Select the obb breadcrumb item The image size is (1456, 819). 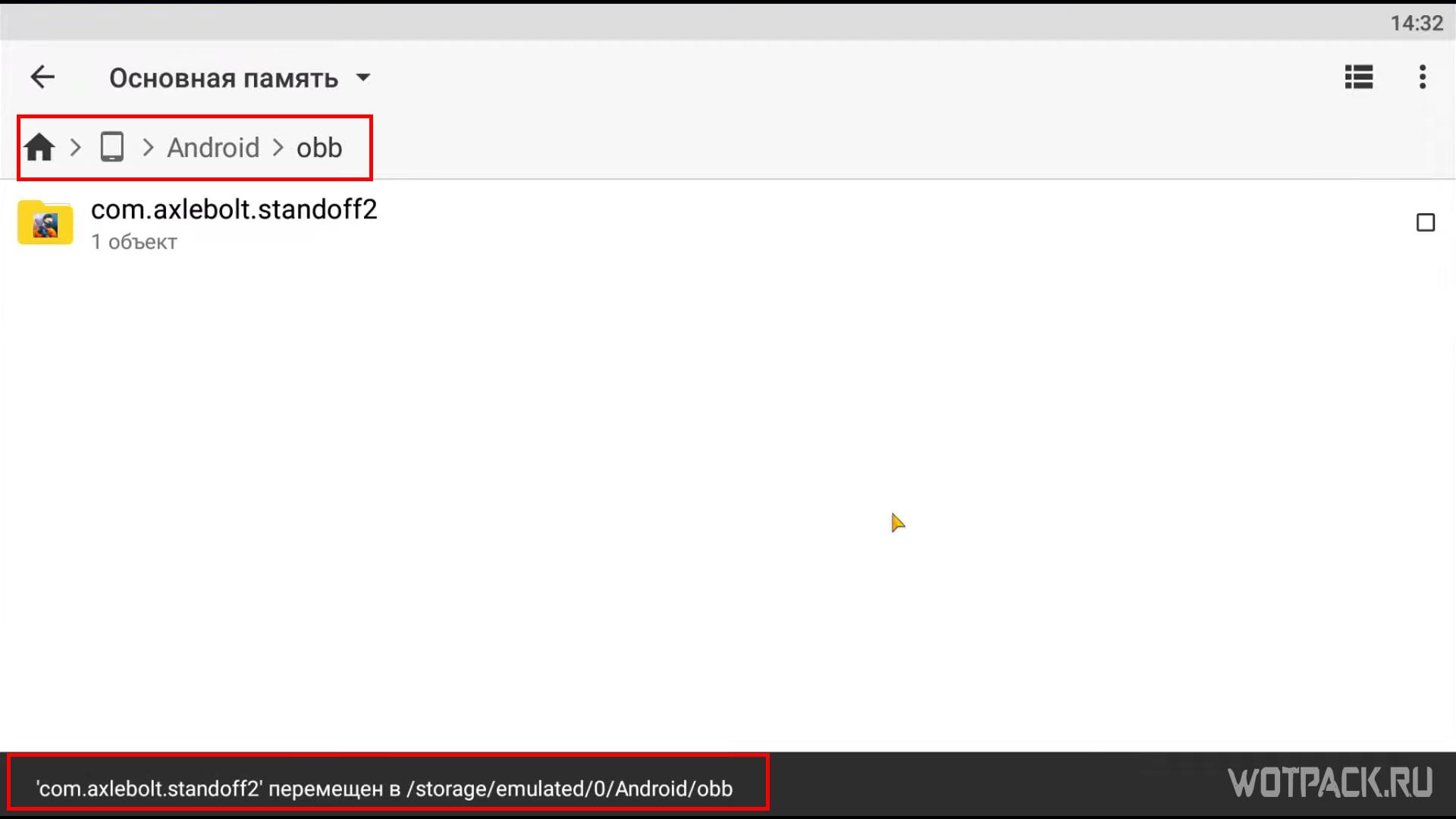(318, 147)
